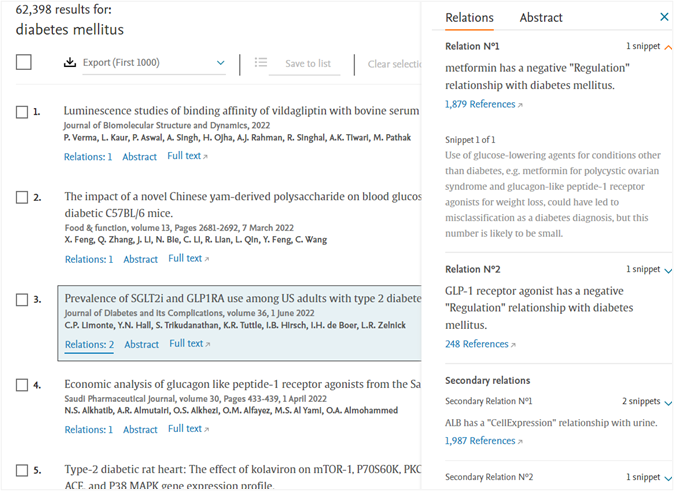Image resolution: width=674 pixels, height=491 pixels.
Task: Click external link icon beside 1,987 References
Action: (520, 442)
